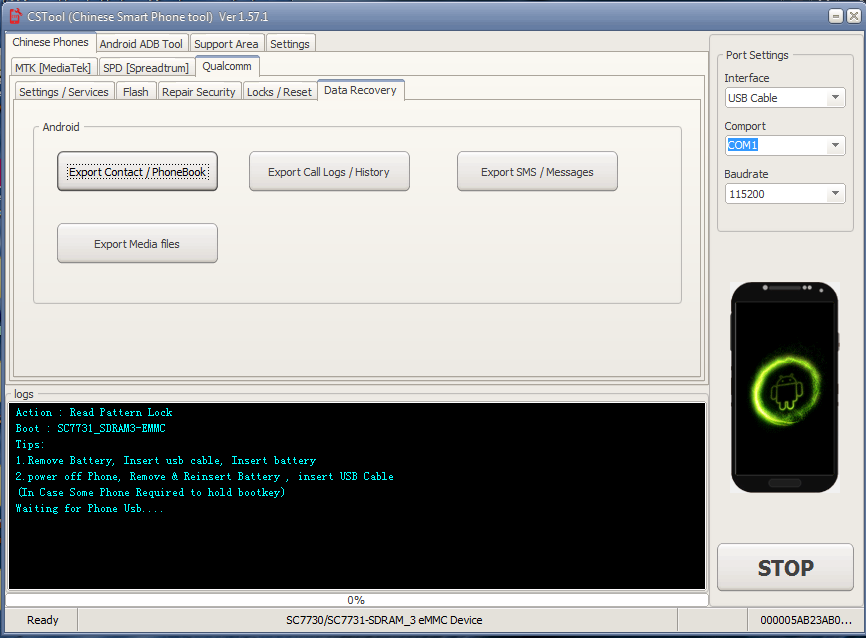Close the CSTool window
Viewport: 866px width, 638px height.
854,17
